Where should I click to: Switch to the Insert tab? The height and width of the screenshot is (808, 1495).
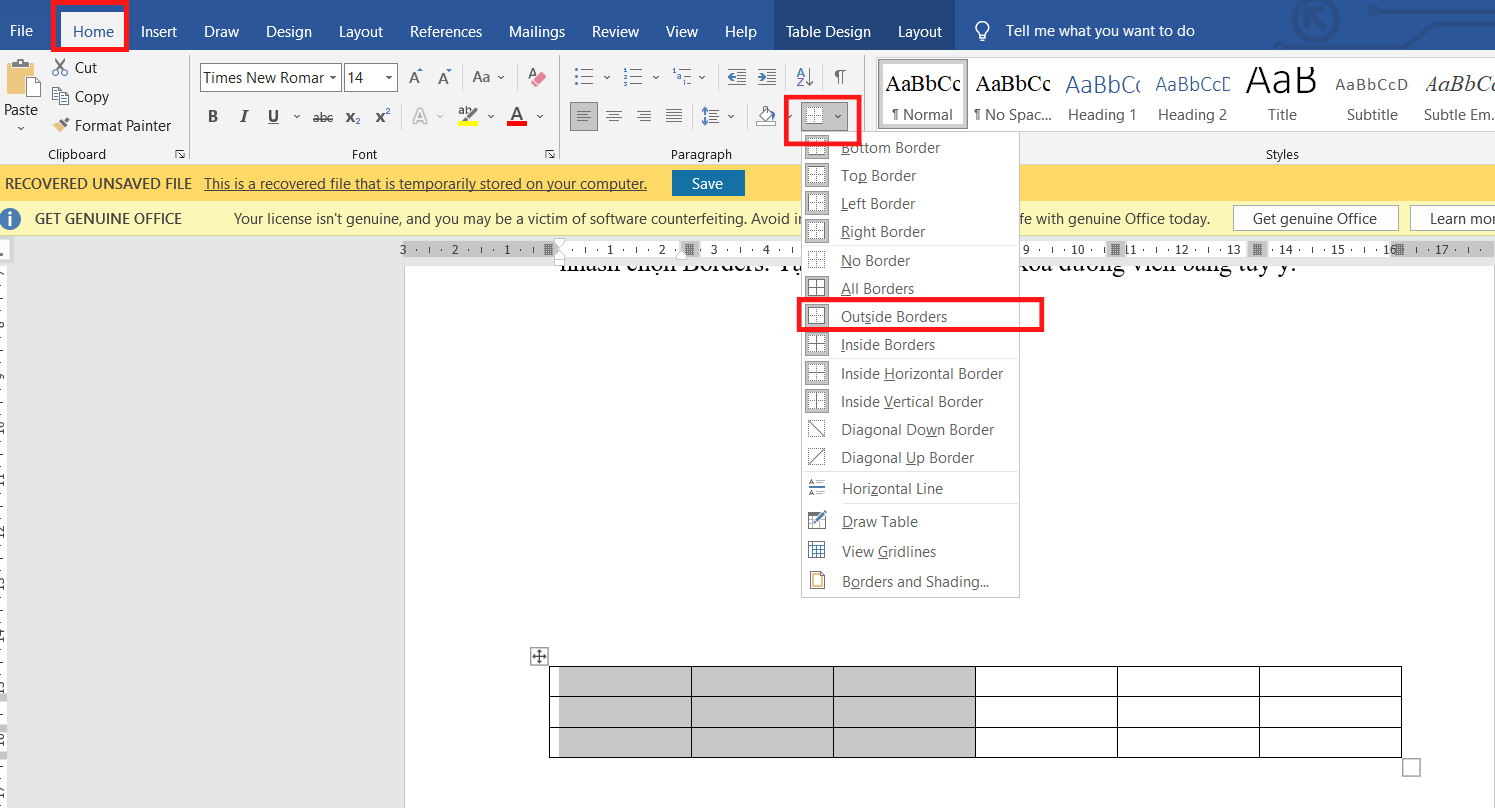[x=159, y=31]
